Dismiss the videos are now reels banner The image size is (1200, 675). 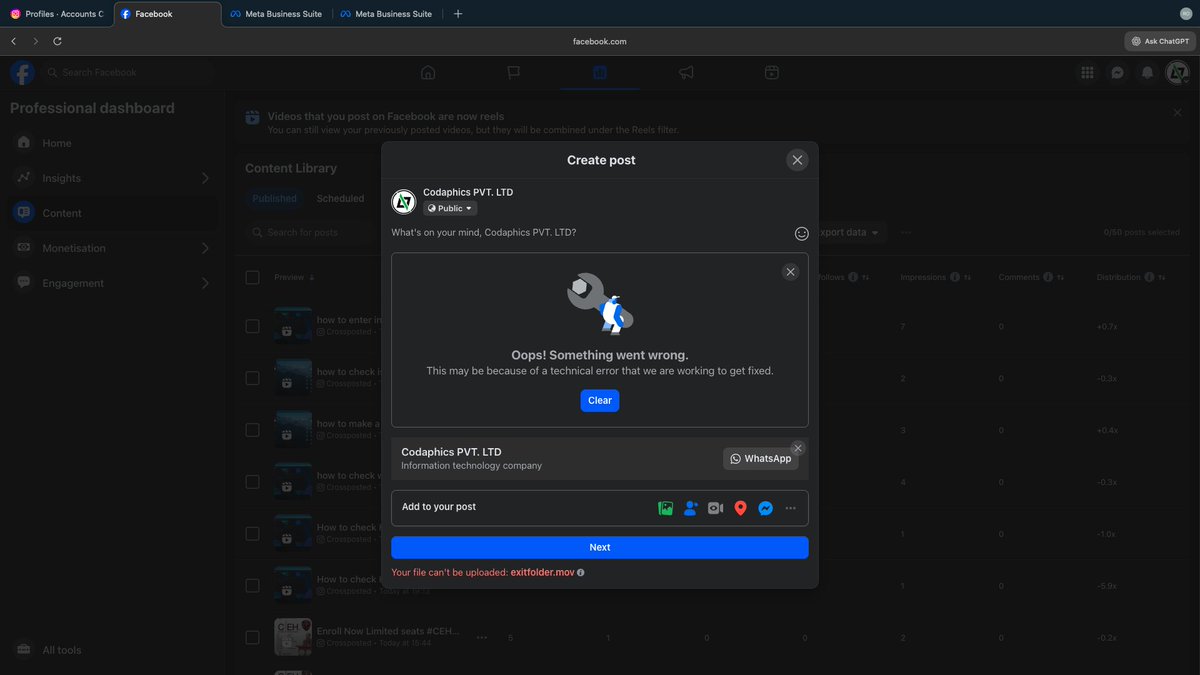(1177, 113)
